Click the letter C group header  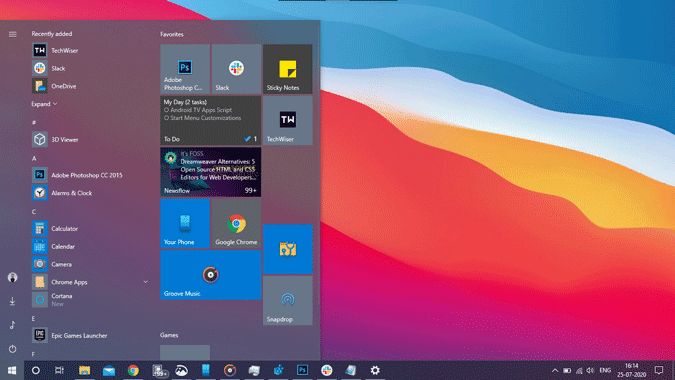(34, 212)
